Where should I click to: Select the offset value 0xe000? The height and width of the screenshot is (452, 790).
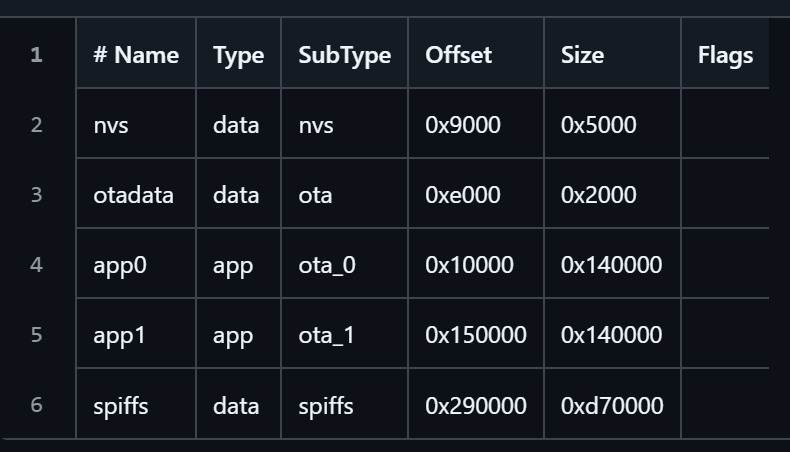click(x=462, y=195)
